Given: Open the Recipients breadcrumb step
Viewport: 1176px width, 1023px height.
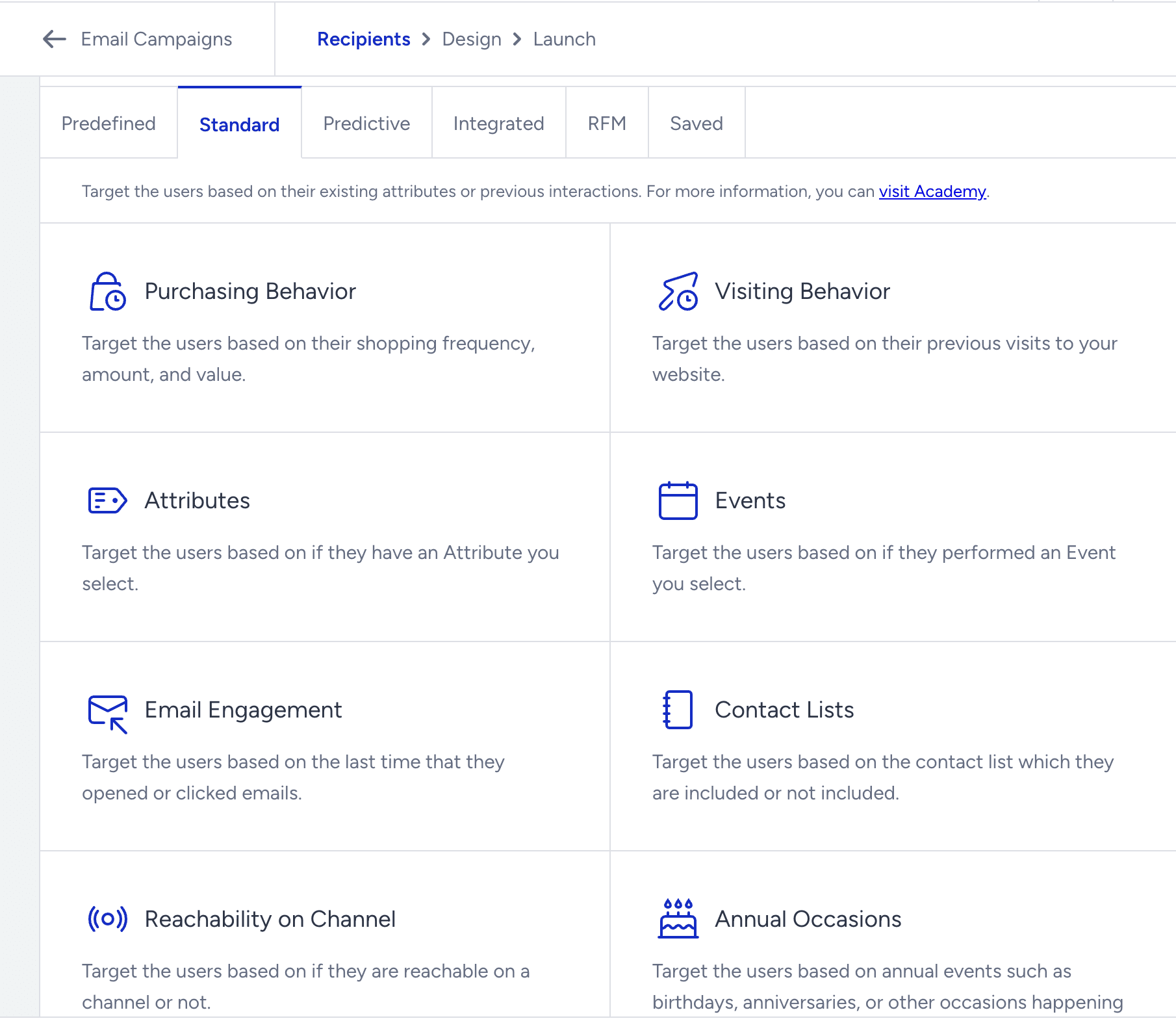Looking at the screenshot, I should point(364,39).
